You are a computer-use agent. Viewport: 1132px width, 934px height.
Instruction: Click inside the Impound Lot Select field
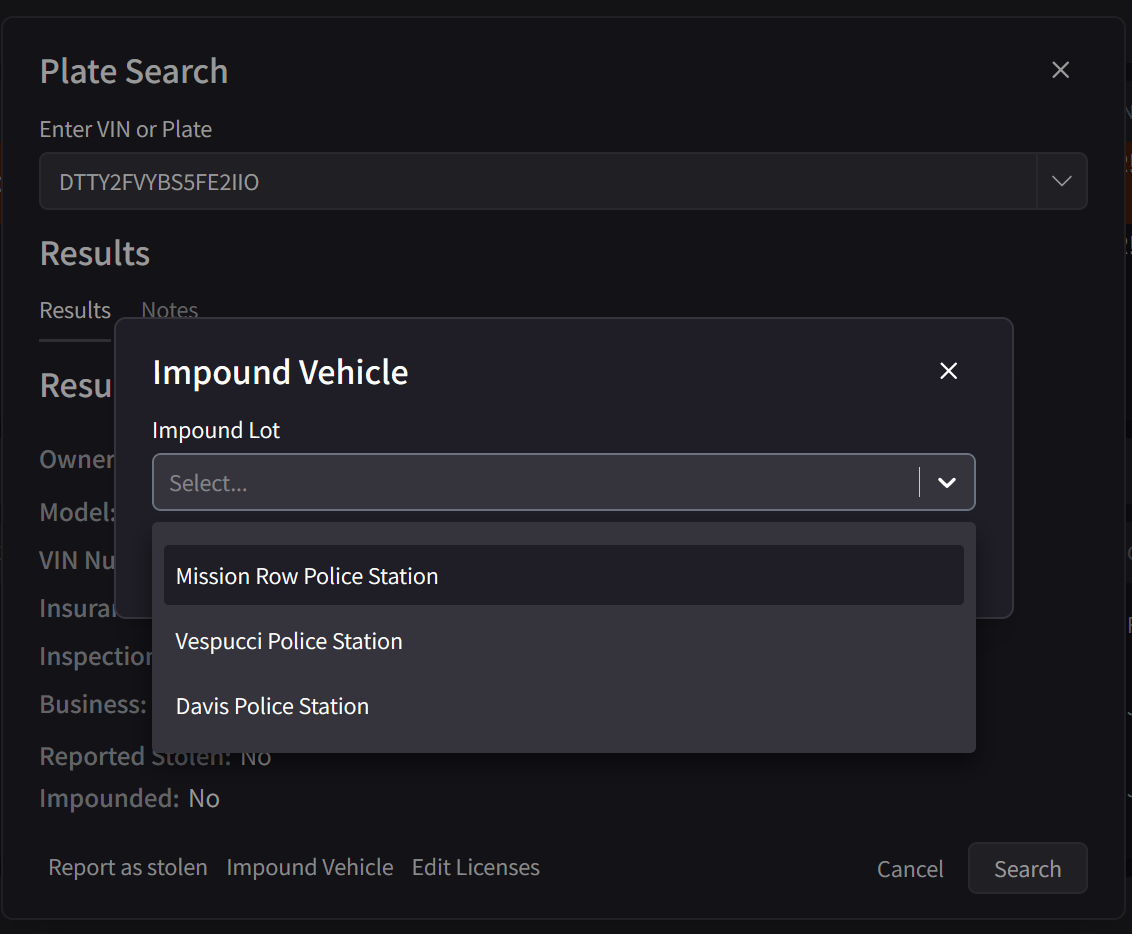(500, 482)
